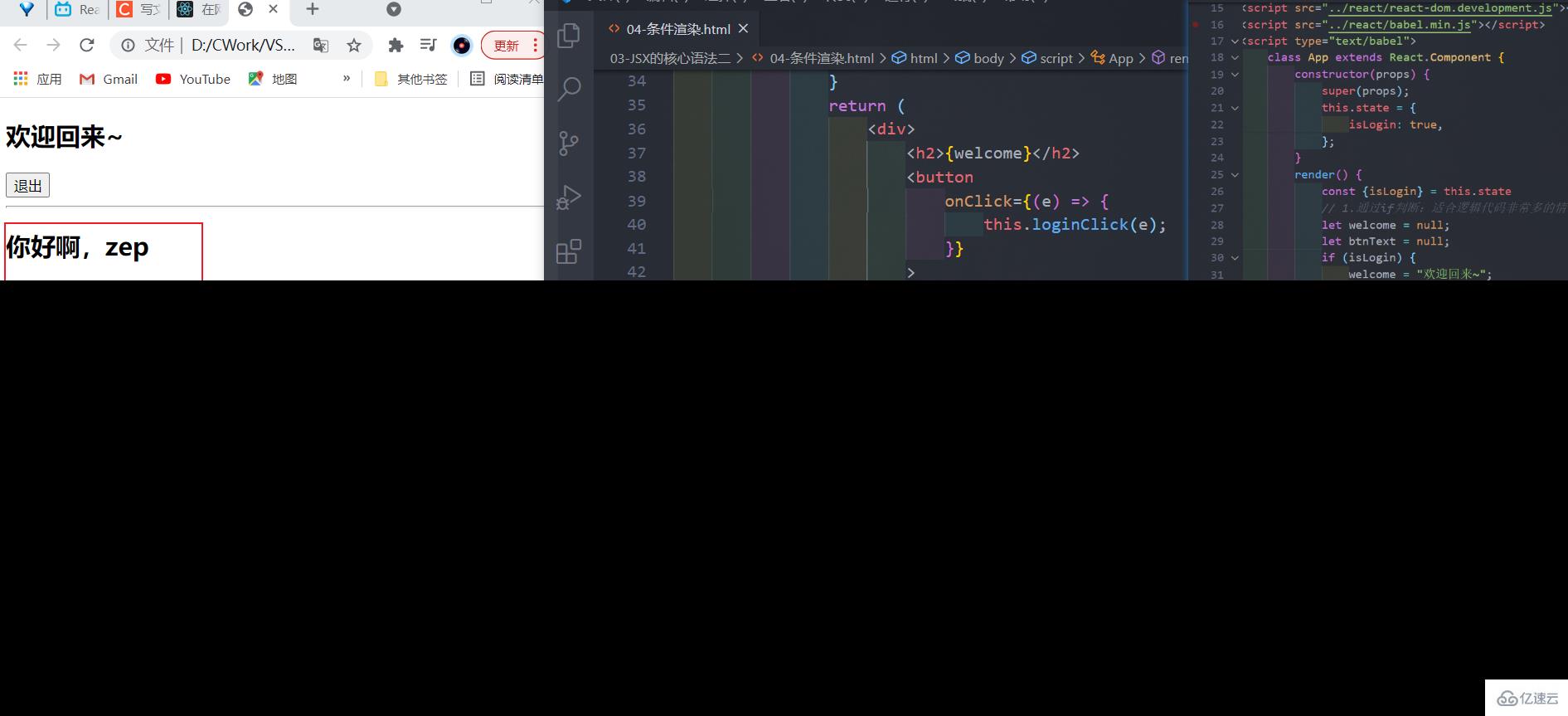This screenshot has height=716, width=1568.
Task: Click the ../react/react-dom.development.js link
Action: 1440,8
